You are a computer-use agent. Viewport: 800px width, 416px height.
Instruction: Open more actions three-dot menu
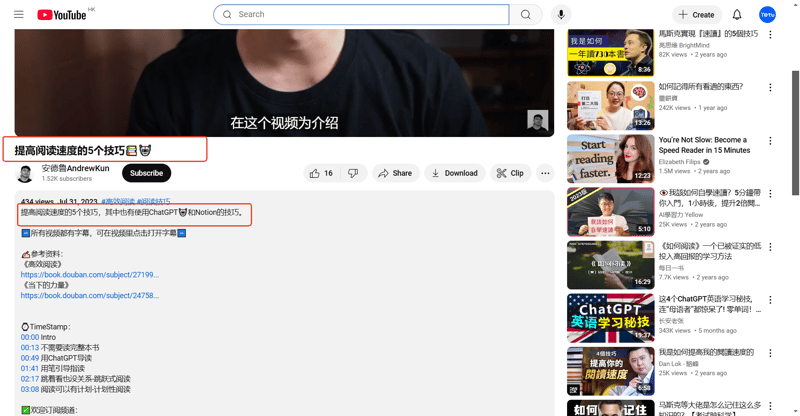coord(545,173)
